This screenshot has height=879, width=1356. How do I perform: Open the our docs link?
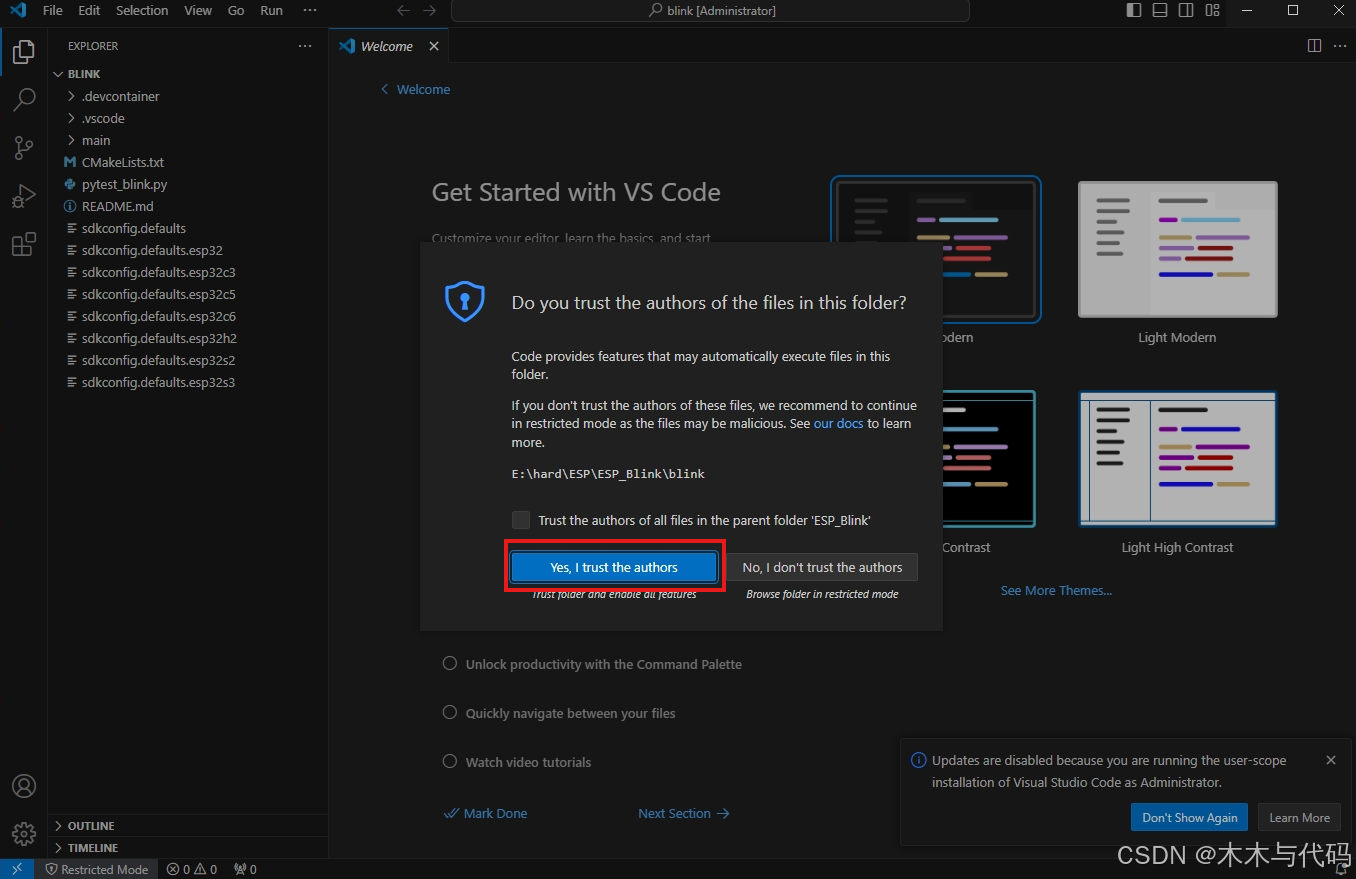pos(838,424)
